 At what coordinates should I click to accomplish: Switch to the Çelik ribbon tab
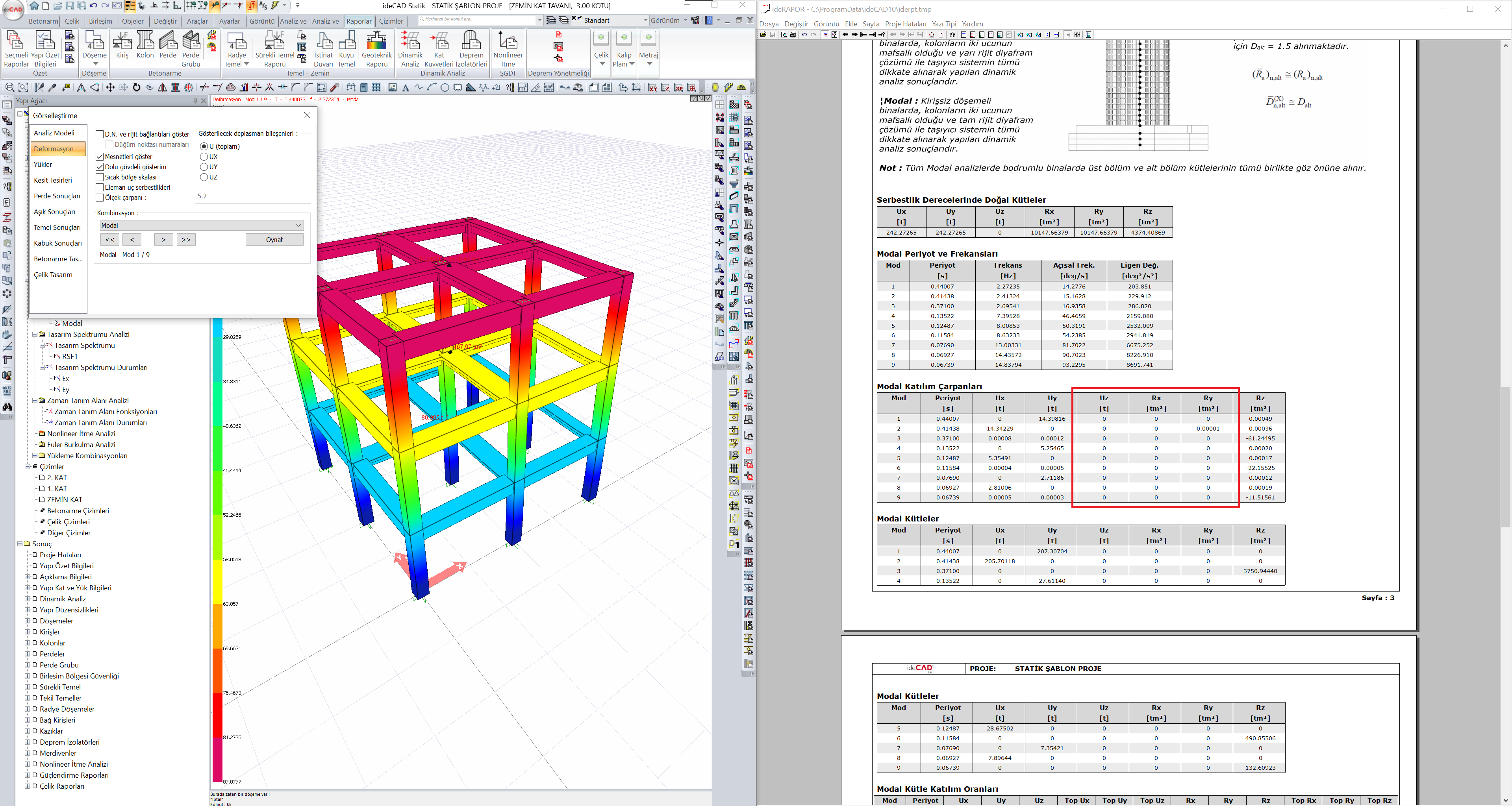72,21
